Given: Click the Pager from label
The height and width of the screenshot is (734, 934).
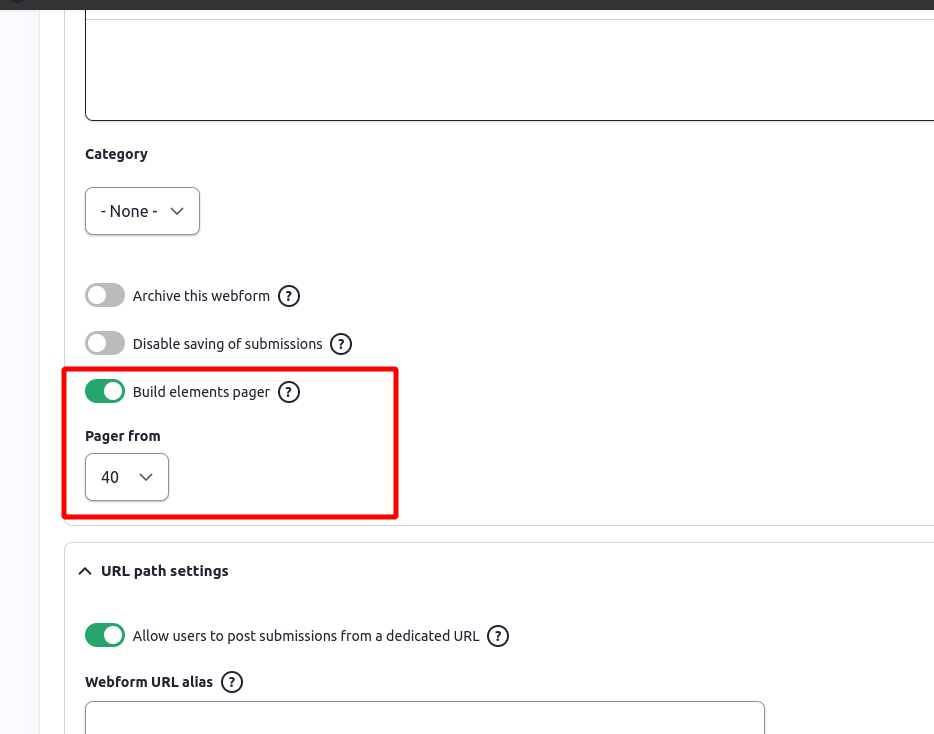Looking at the screenshot, I should pyautogui.click(x=122, y=436).
